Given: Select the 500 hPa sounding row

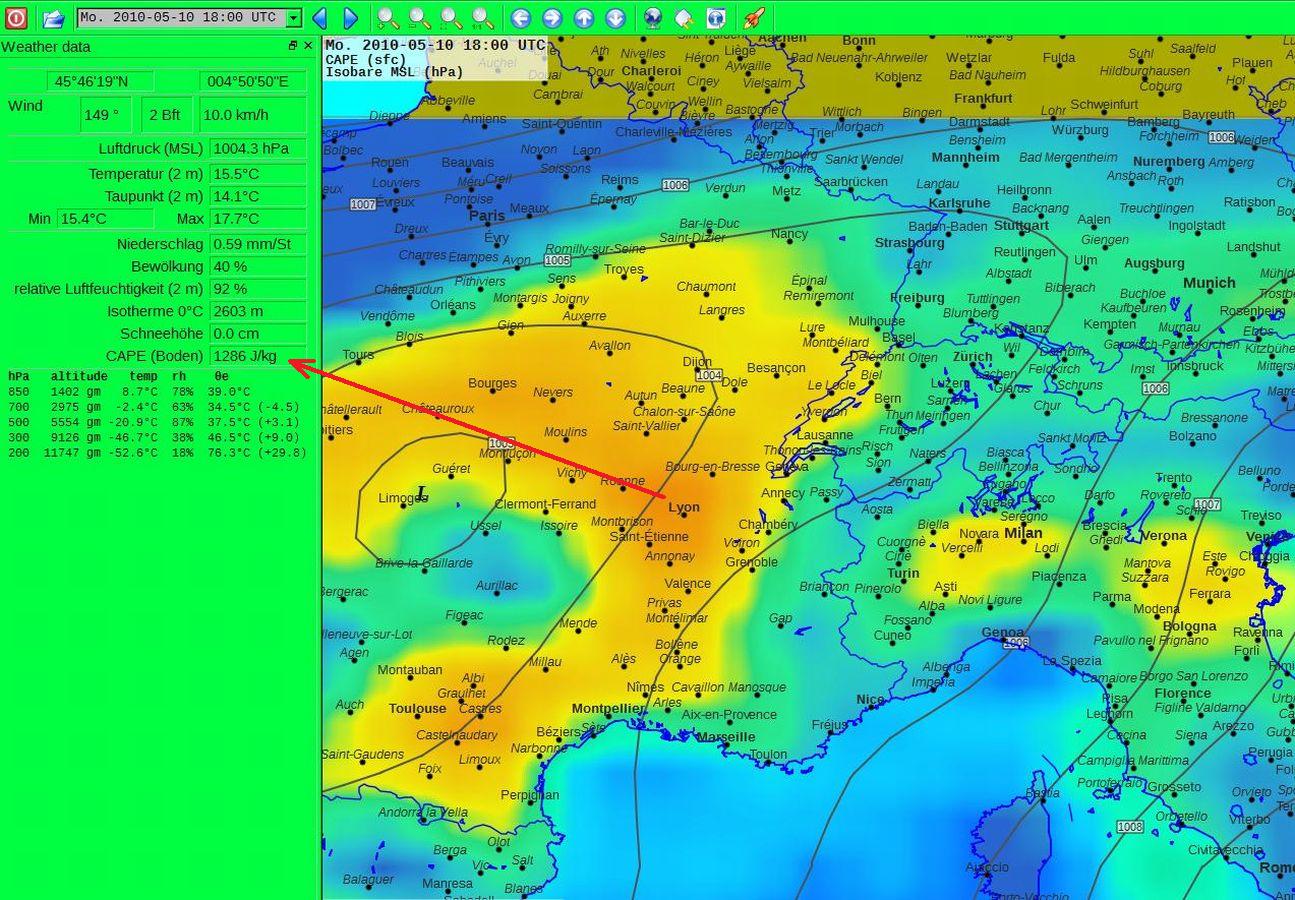Looking at the screenshot, I should tap(154, 422).
